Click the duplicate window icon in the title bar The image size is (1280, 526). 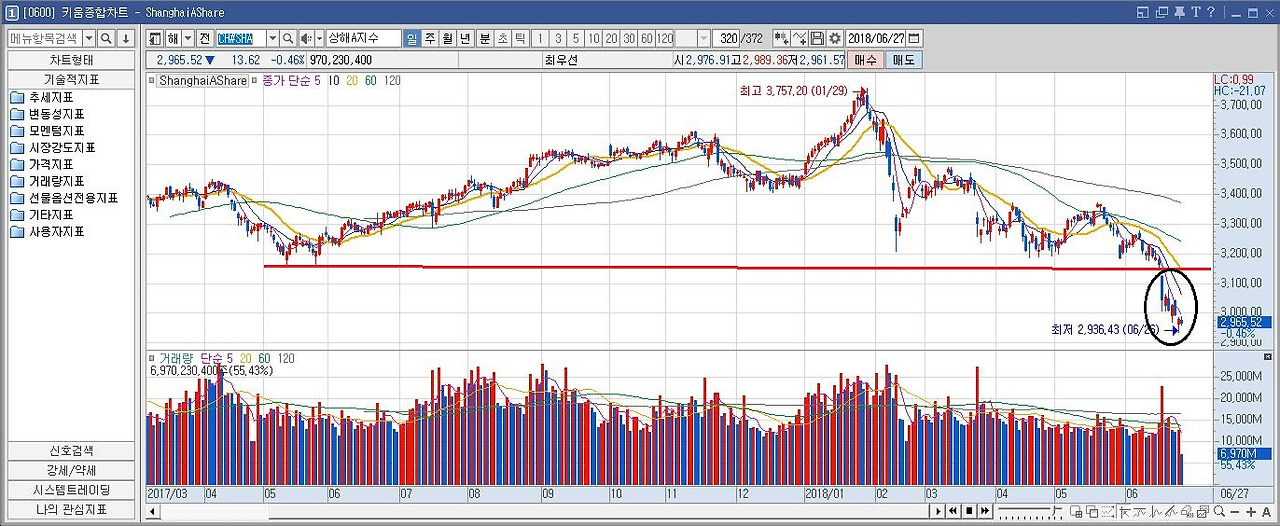[1162, 13]
